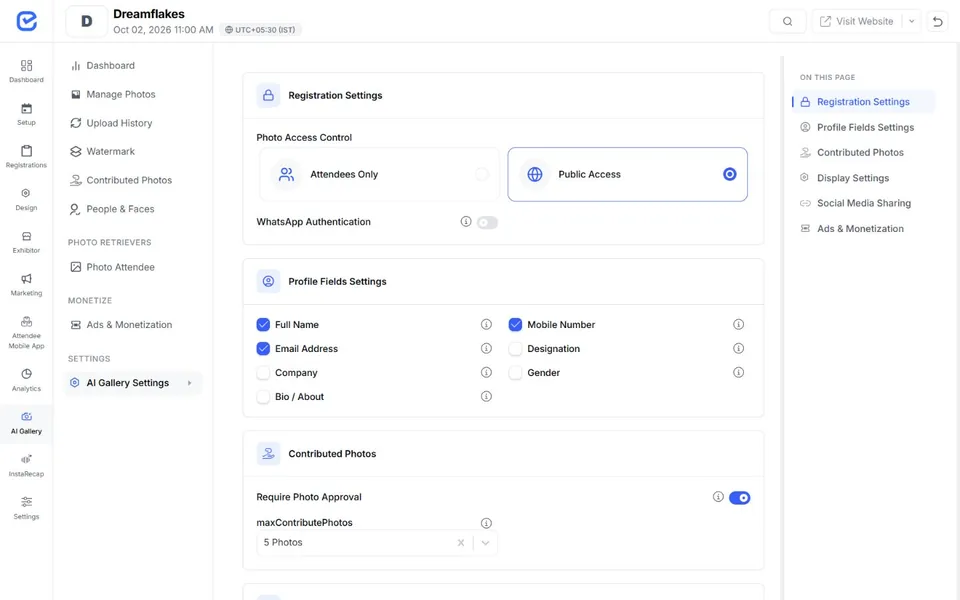The height and width of the screenshot is (600, 960).
Task: Open the UTC+05:30 timezone badge
Action: pyautogui.click(x=260, y=29)
